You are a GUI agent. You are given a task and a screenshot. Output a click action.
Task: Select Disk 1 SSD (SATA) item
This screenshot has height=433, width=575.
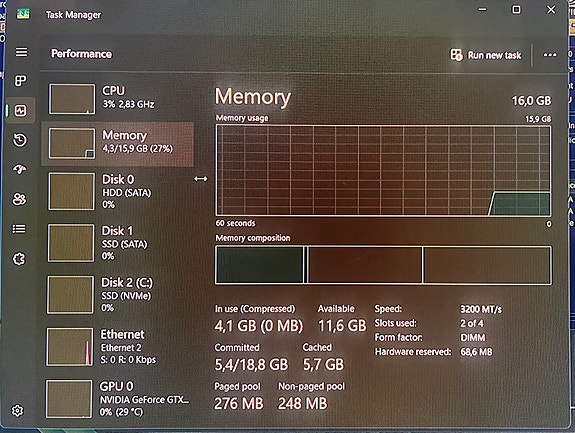pyautogui.click(x=117, y=243)
